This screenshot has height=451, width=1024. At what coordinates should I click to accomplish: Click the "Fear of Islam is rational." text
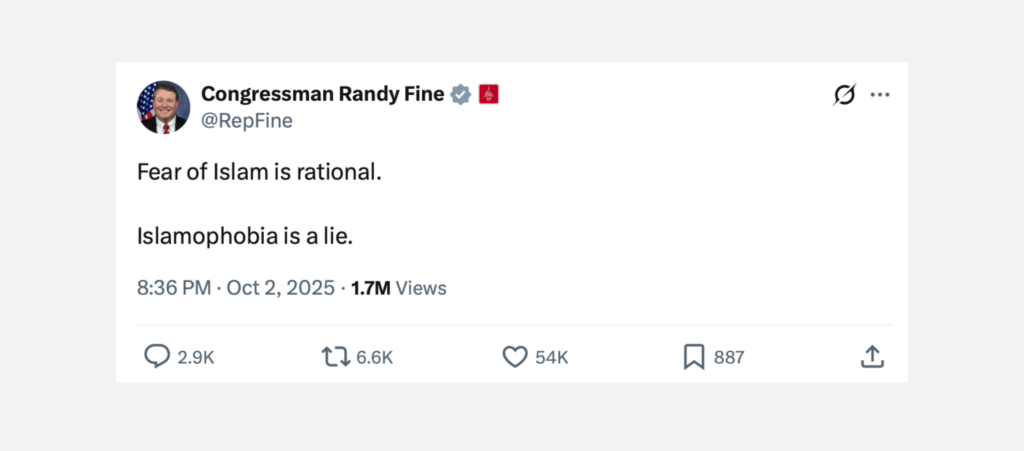pyautogui.click(x=260, y=171)
